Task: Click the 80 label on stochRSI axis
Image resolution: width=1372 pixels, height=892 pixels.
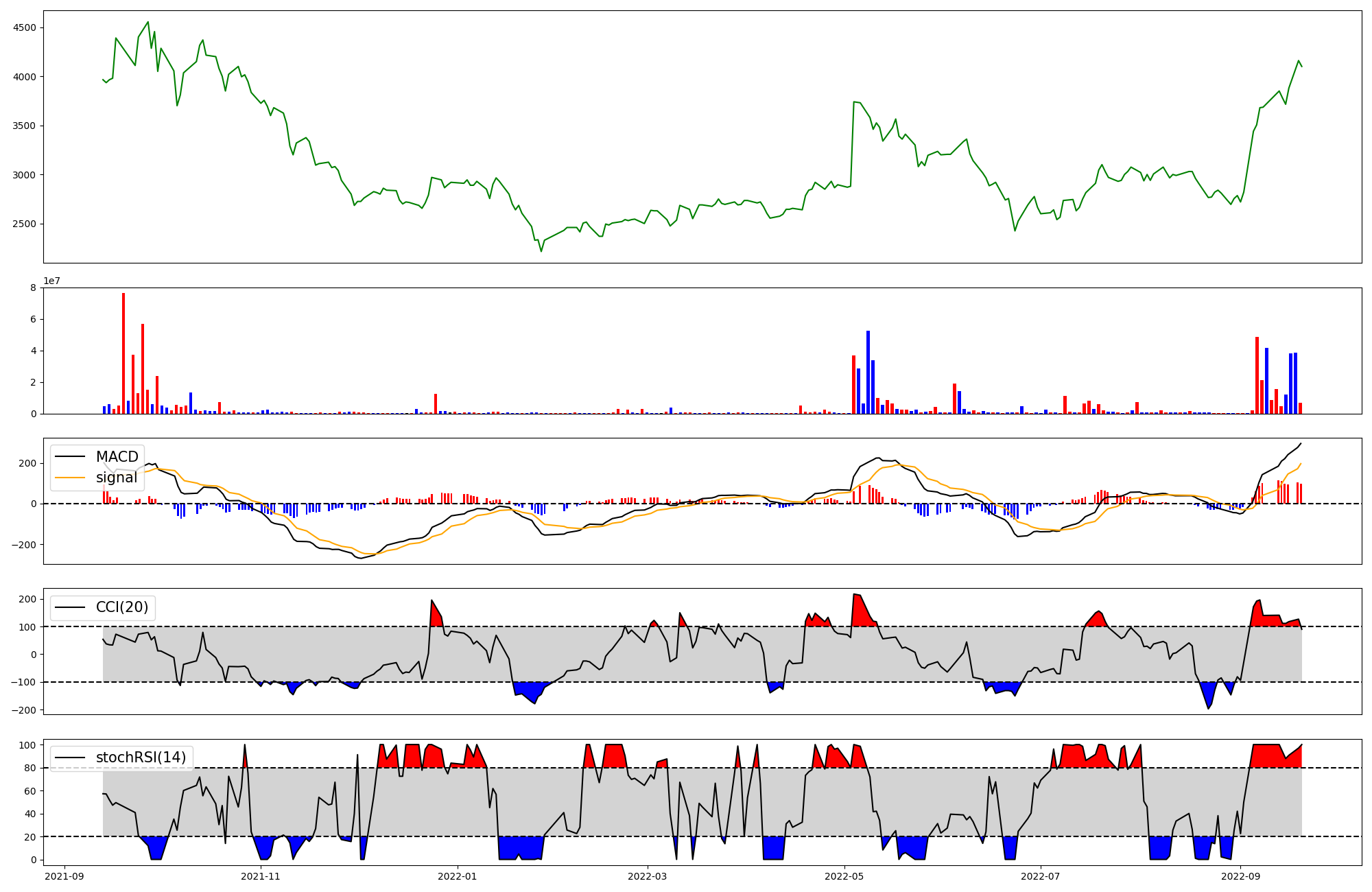Action: (30, 768)
